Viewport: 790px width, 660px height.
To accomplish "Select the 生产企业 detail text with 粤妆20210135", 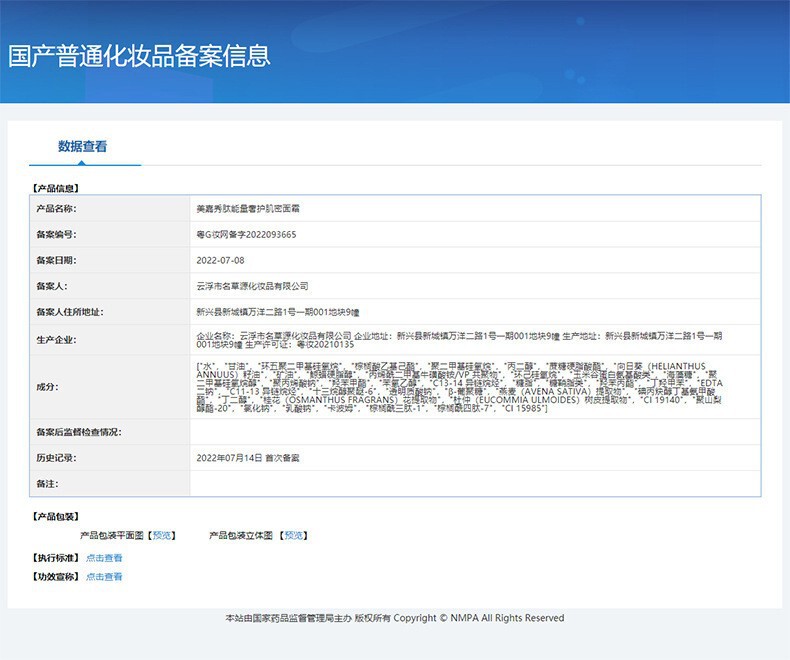I will 459,340.
